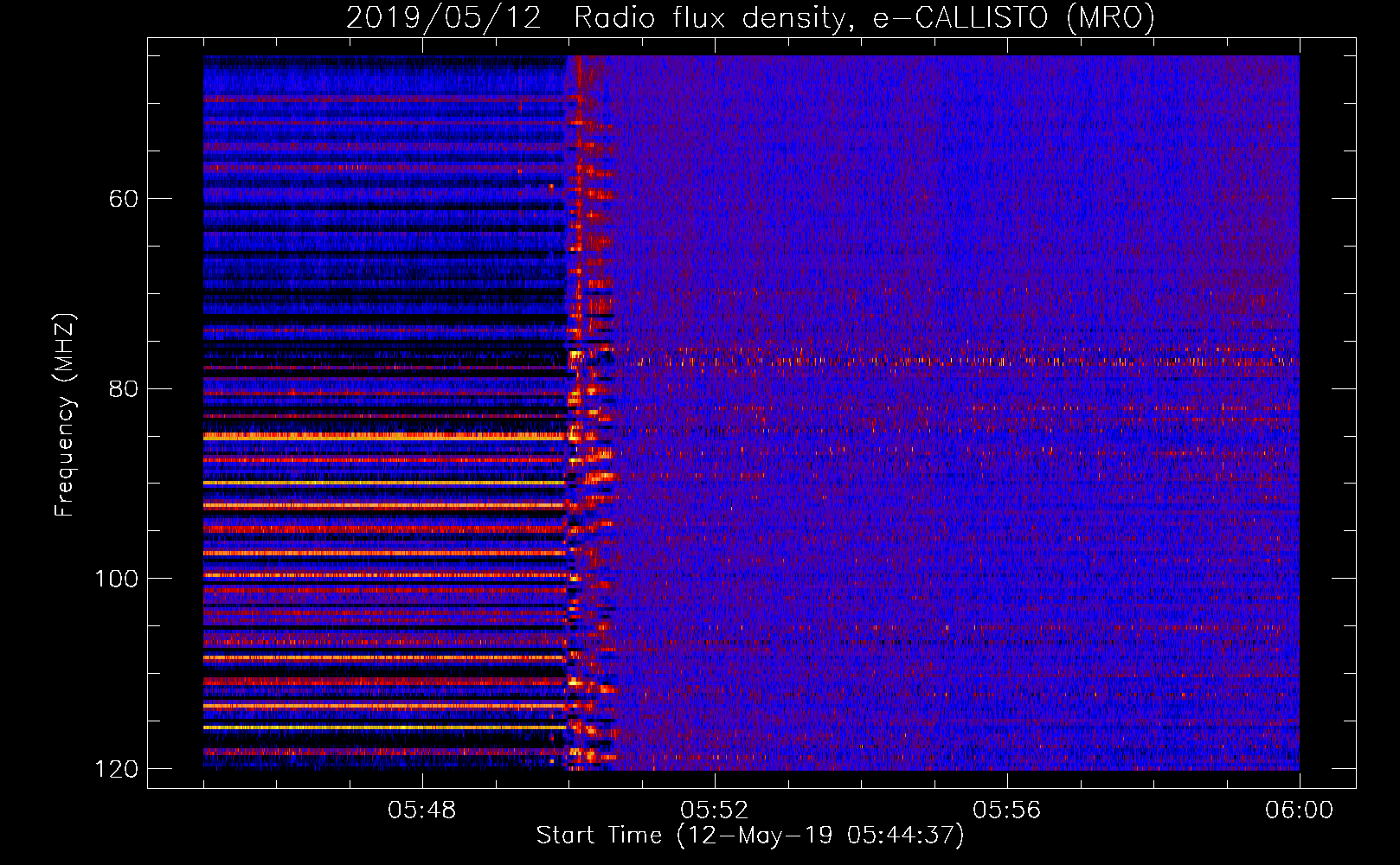This screenshot has width=1400, height=865.
Task: Click the radio spectrogram plot area
Action: tap(751, 413)
